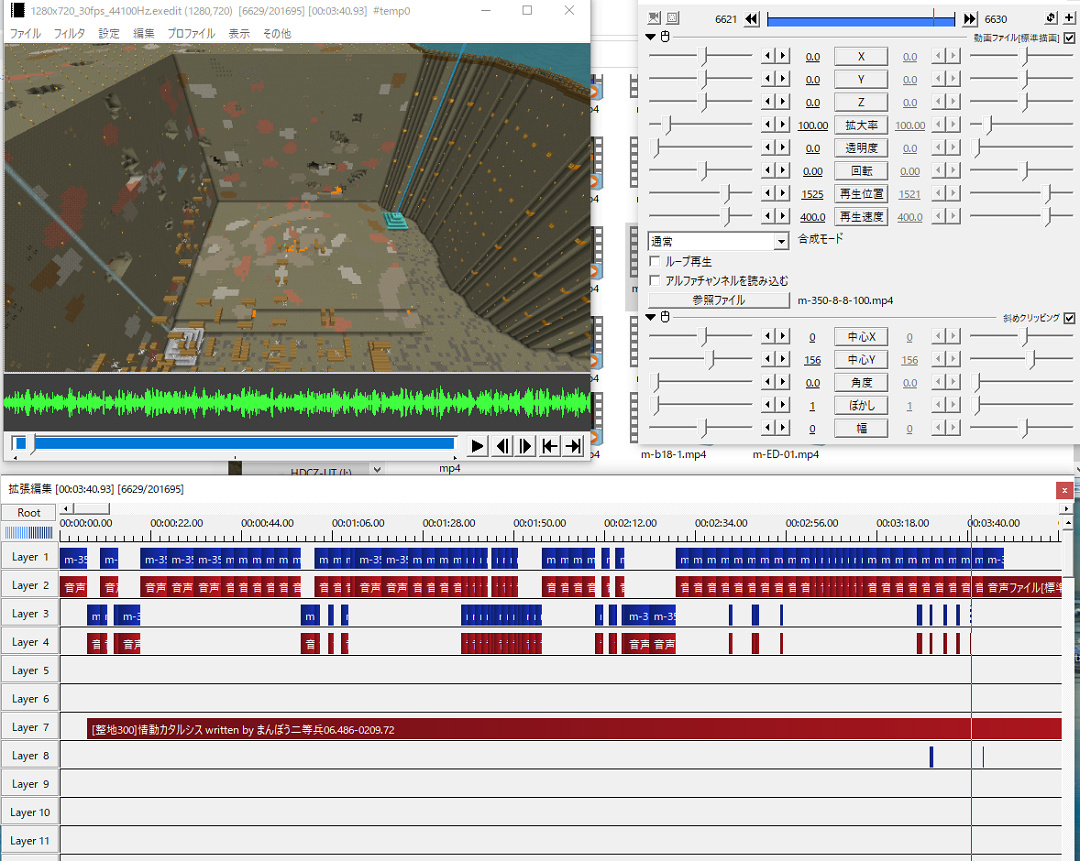Open the フィルタ menu
Viewport: 1080px width, 861px height.
click(x=69, y=33)
